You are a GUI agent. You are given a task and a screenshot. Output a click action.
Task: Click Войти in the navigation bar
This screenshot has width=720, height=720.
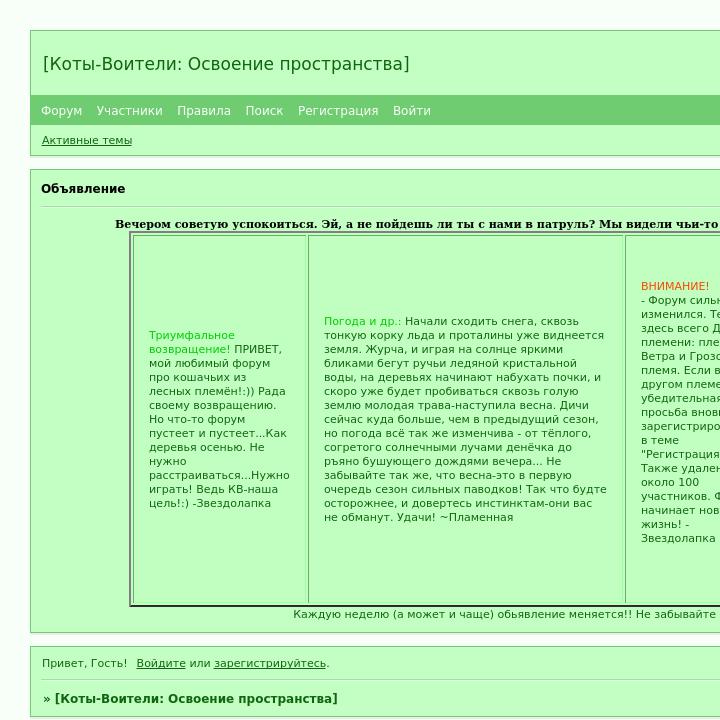[x=412, y=111]
